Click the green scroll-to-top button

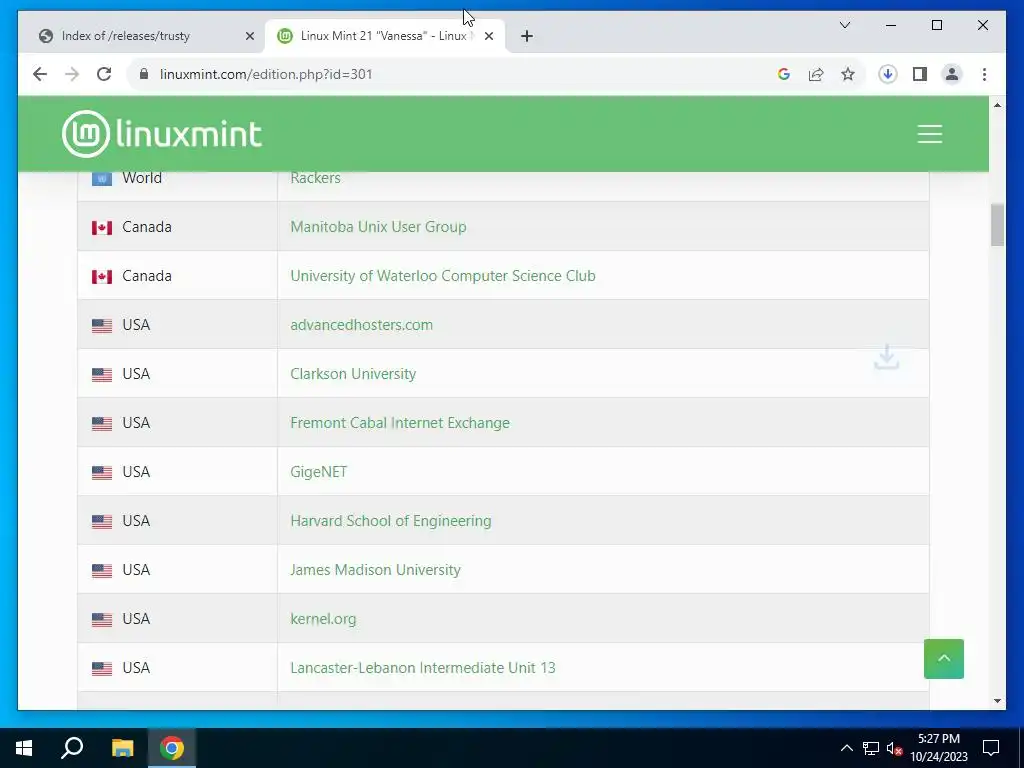pyautogui.click(x=944, y=658)
